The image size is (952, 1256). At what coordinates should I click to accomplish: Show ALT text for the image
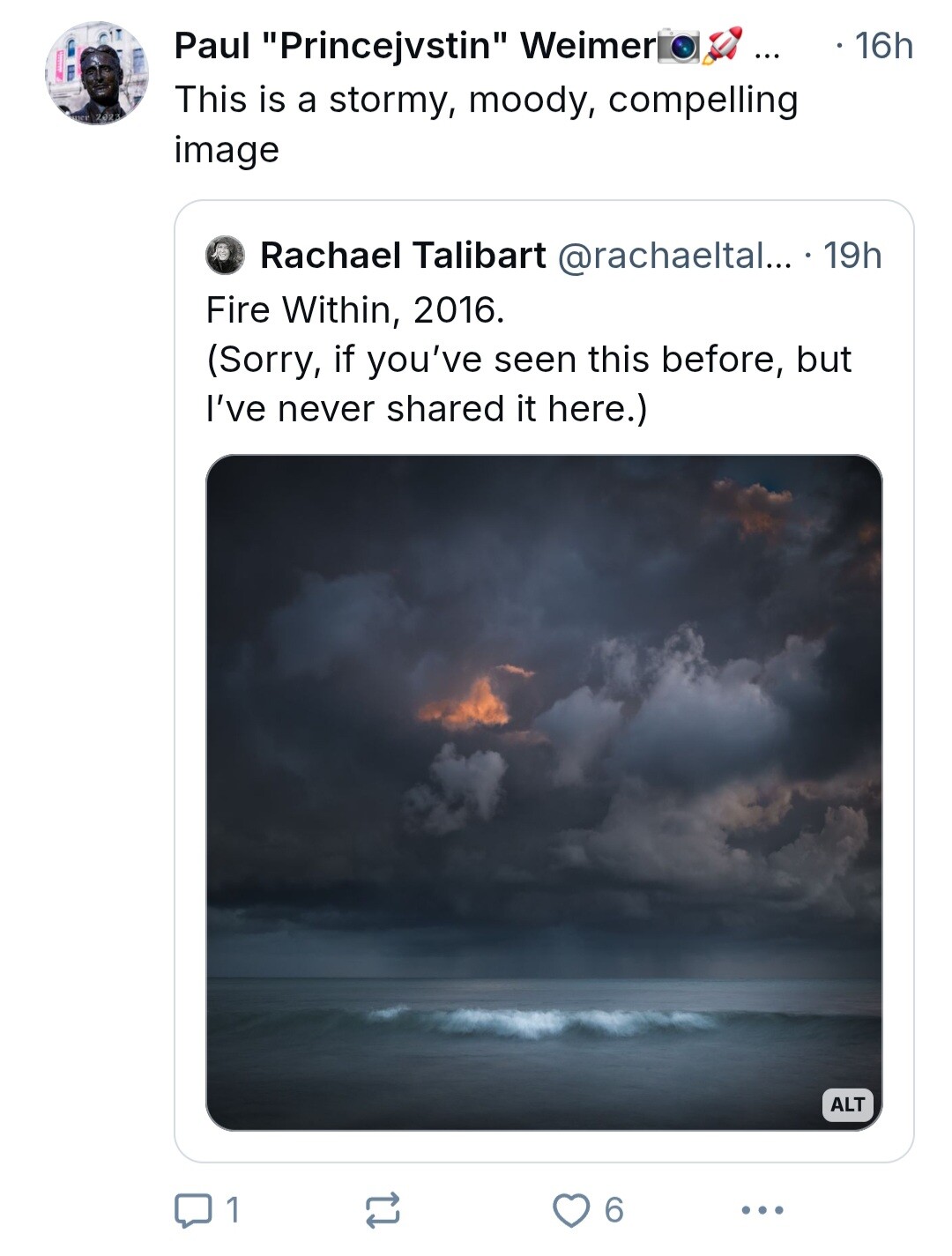tap(848, 1104)
